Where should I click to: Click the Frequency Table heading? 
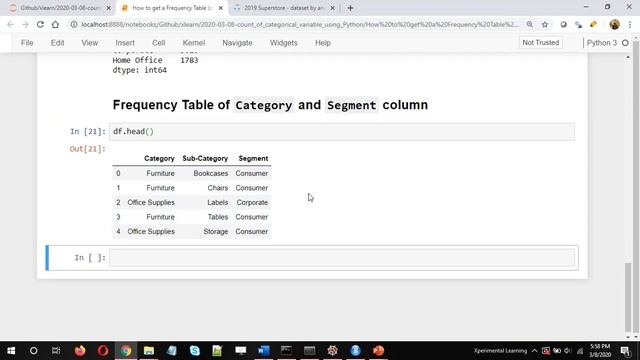pyautogui.click(x=270, y=105)
